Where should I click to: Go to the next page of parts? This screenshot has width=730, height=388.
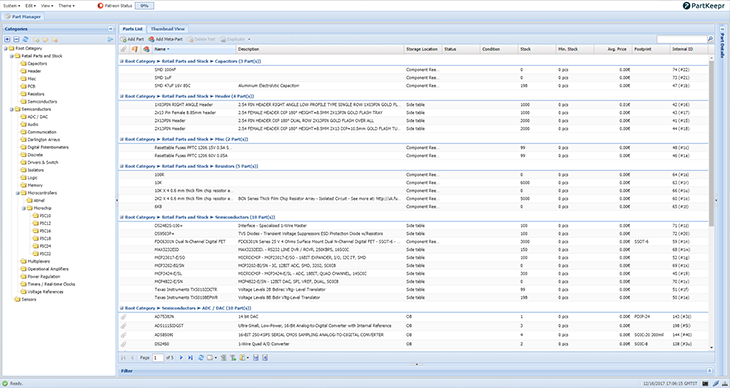coord(181,358)
